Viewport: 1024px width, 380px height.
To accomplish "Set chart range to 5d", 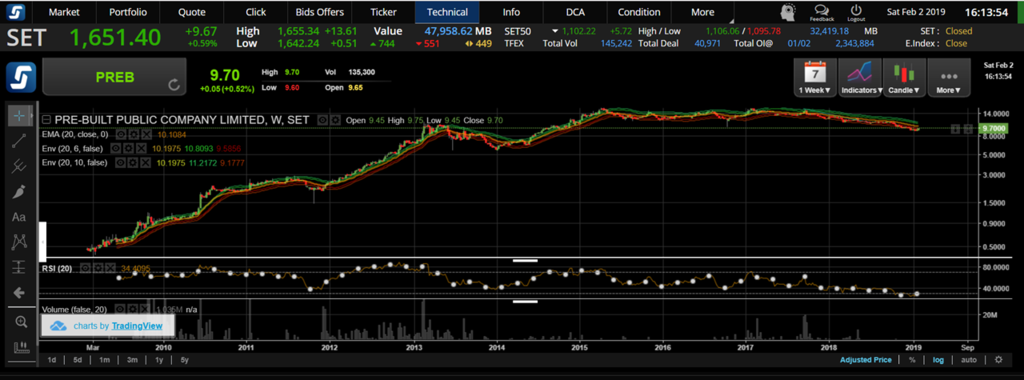I will pyautogui.click(x=77, y=360).
